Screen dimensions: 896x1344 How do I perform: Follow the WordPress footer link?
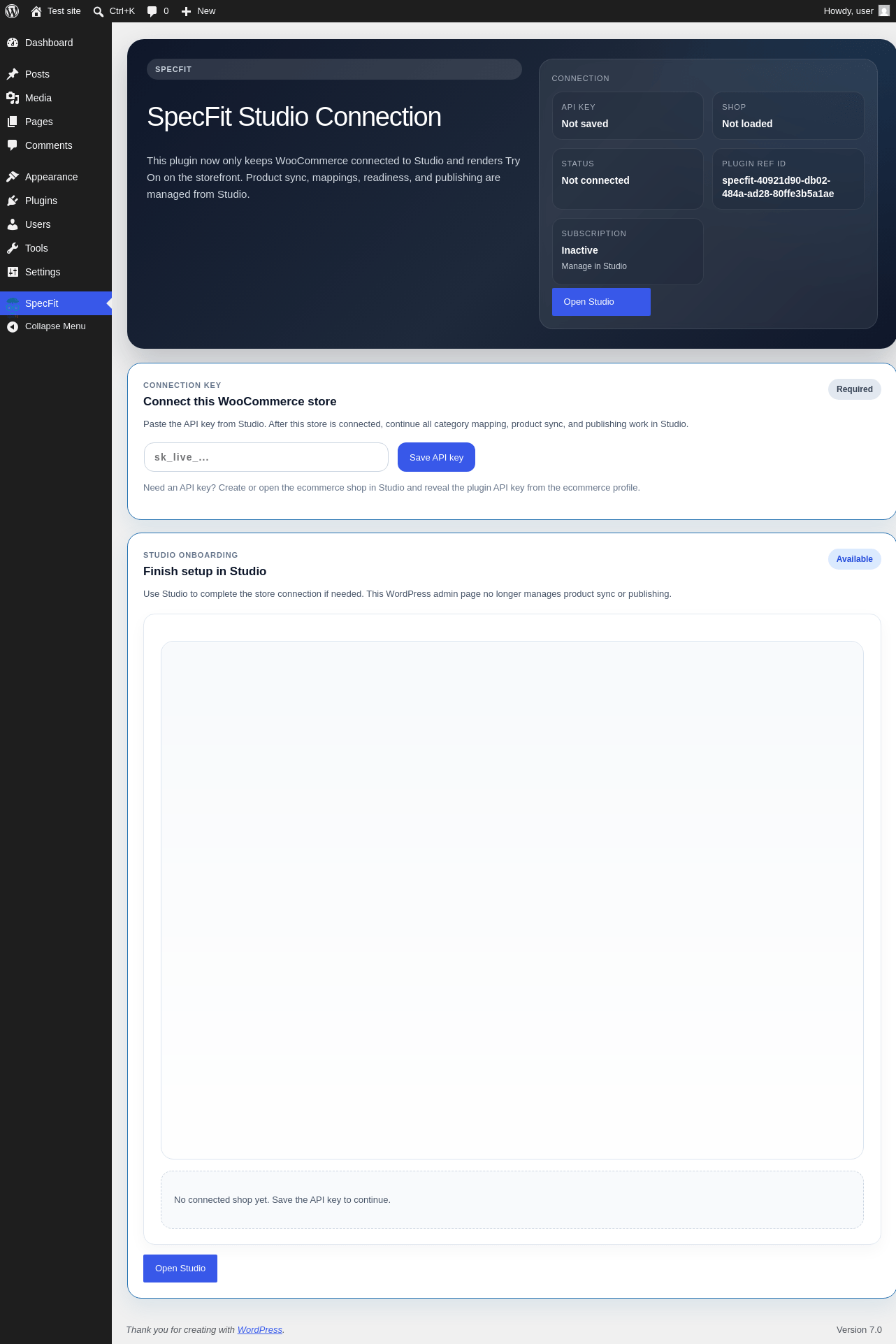[260, 1330]
